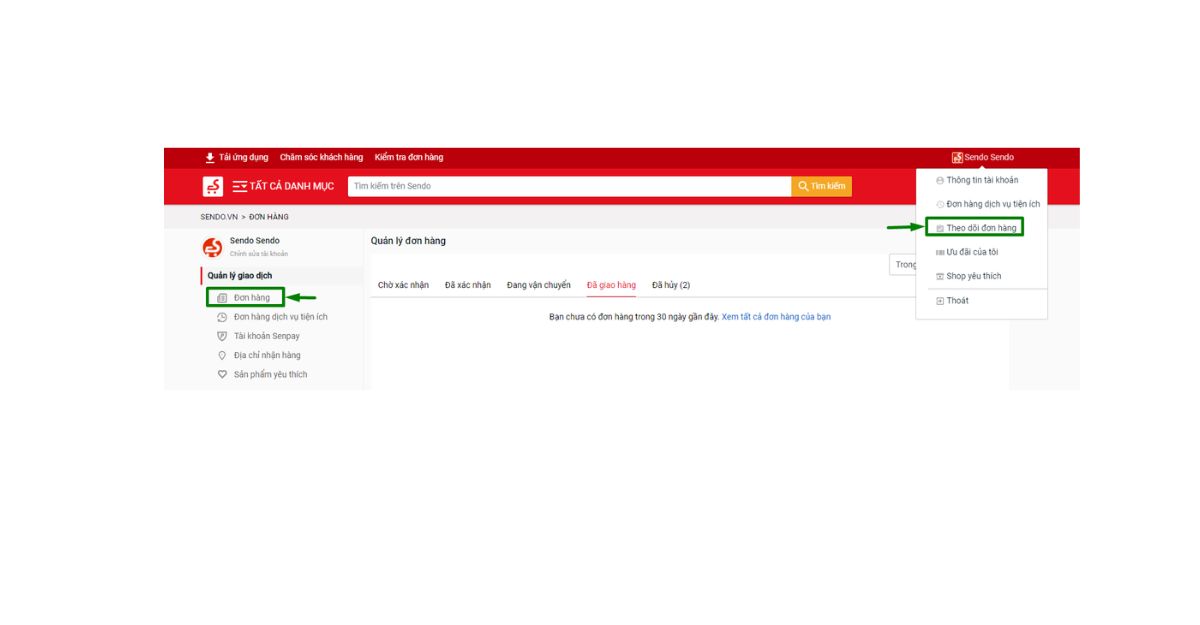Viewport: 1200px width, 625px height.
Task: Click the account avatar icon in top bar
Action: pos(957,157)
